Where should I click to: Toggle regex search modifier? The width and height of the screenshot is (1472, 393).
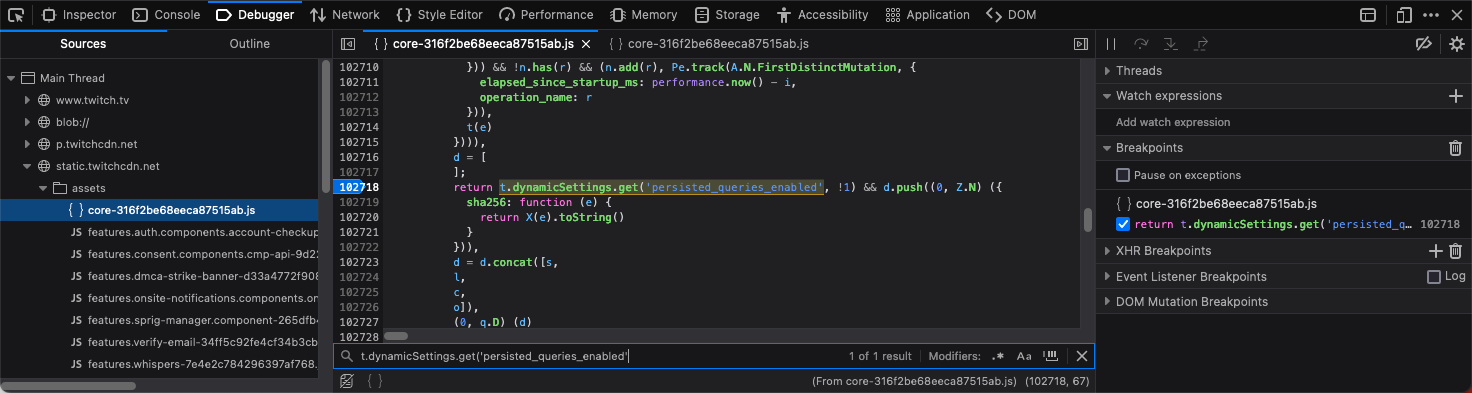point(998,356)
